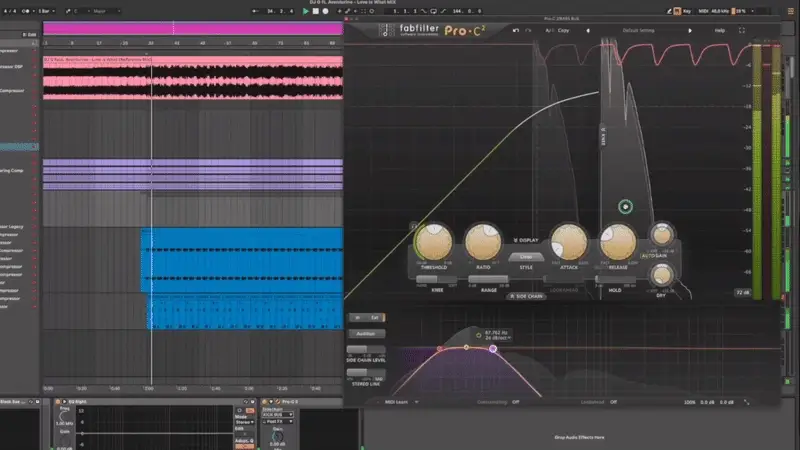
Task: Open the compressor Style selector
Action: 526,257
